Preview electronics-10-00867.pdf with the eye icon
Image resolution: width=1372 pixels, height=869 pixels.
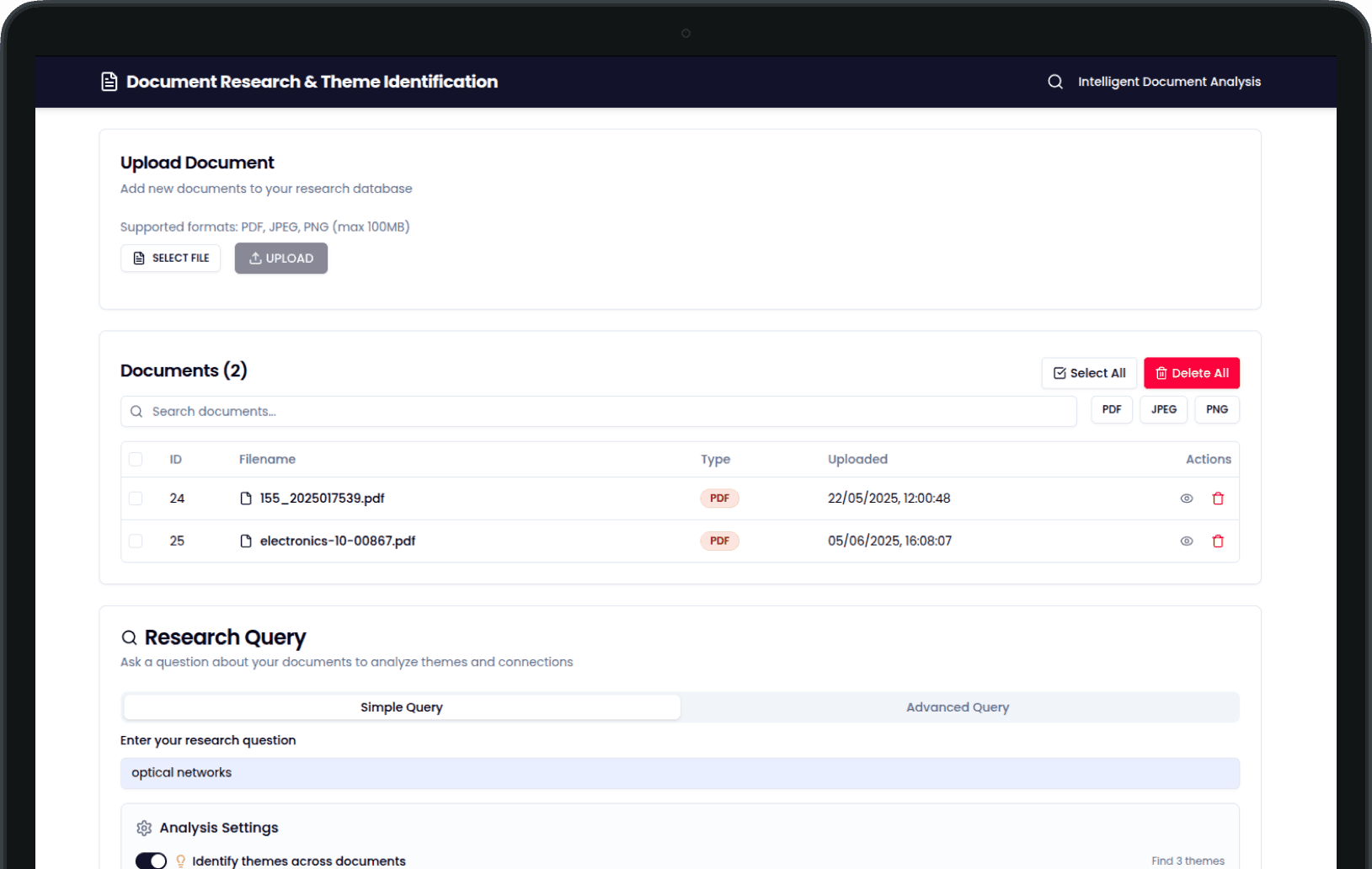1186,541
